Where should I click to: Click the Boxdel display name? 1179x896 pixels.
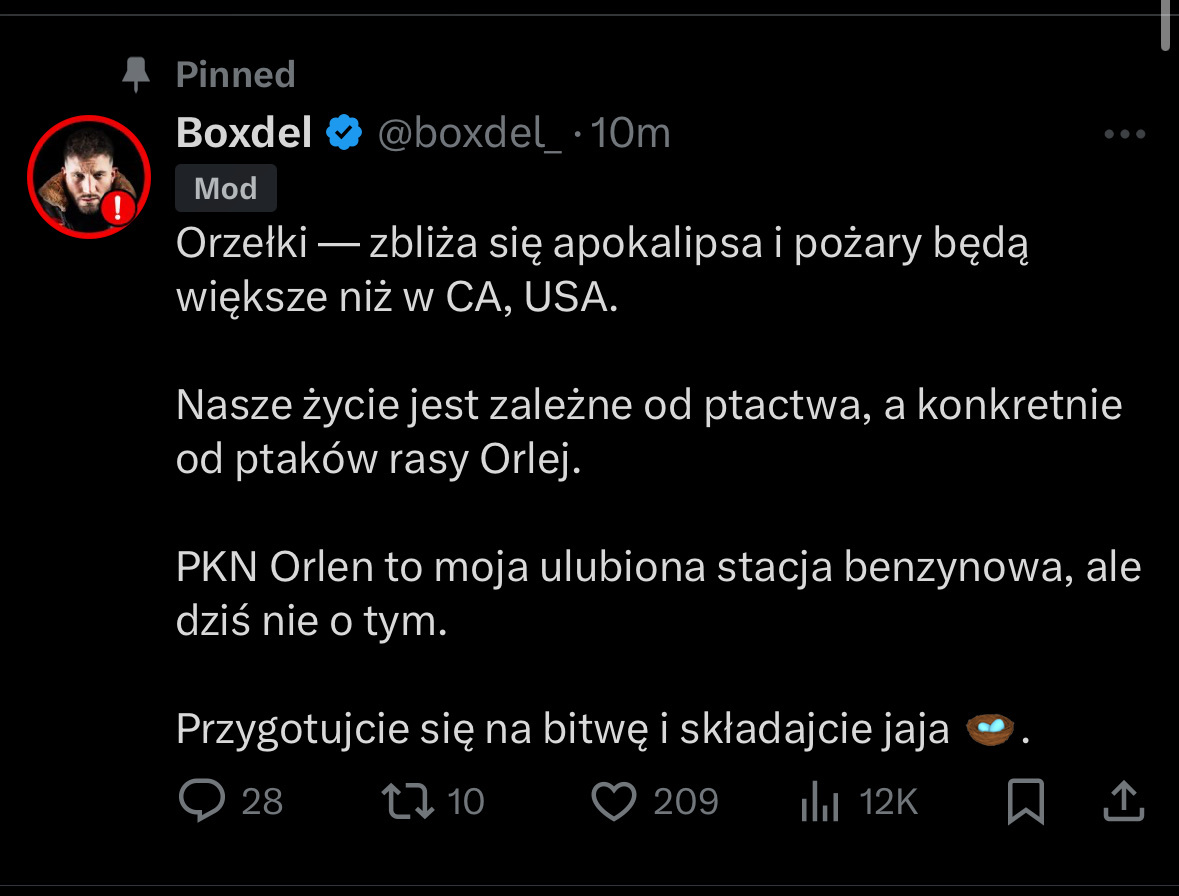tap(244, 133)
